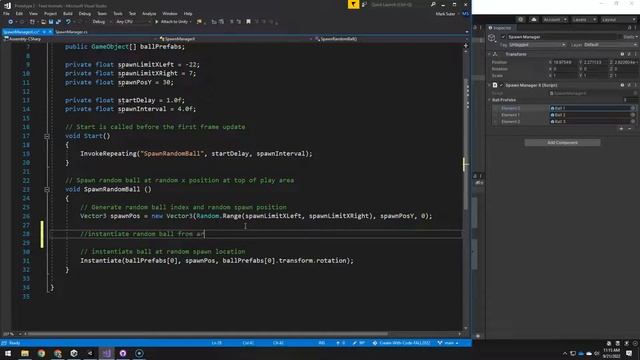Click the Navigate Backward toolbar icon
The height and width of the screenshot is (360, 640).
click(x=11, y=22)
